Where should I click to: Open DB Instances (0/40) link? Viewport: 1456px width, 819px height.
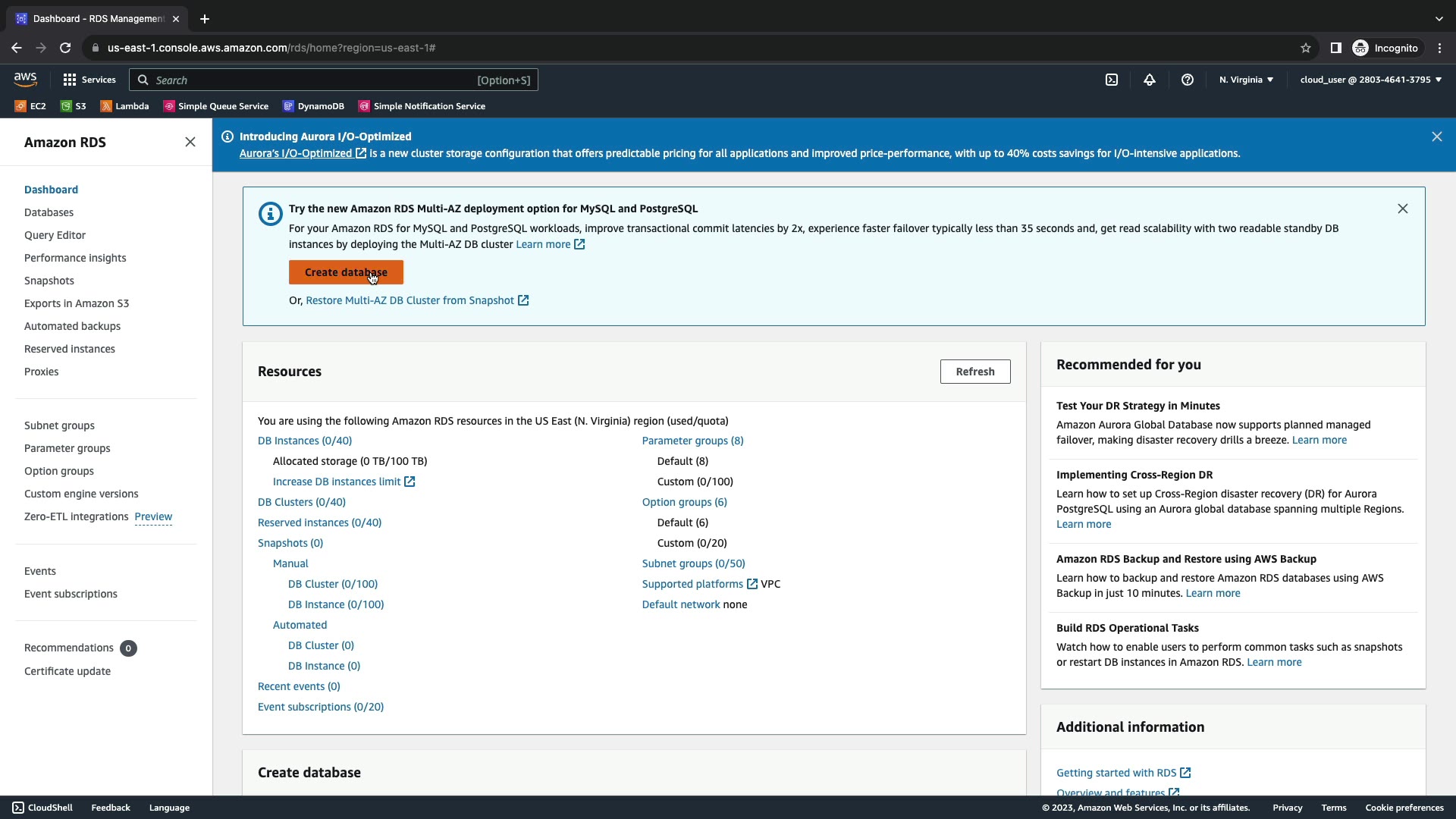(304, 441)
